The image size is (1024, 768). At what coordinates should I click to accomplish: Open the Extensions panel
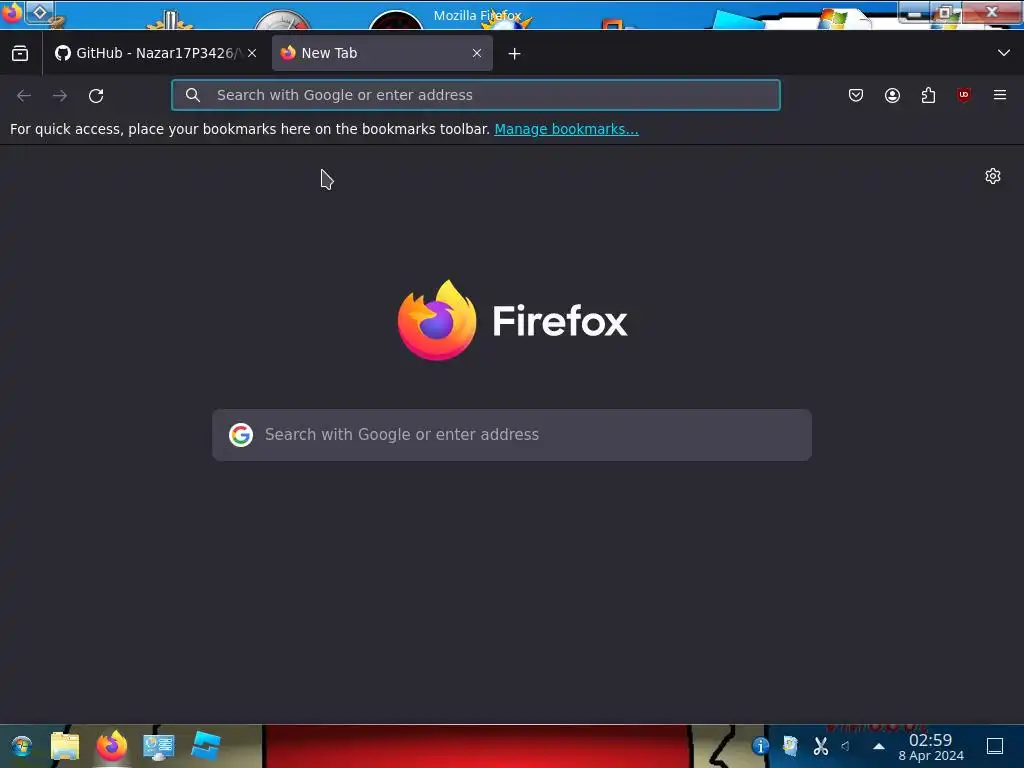[928, 96]
